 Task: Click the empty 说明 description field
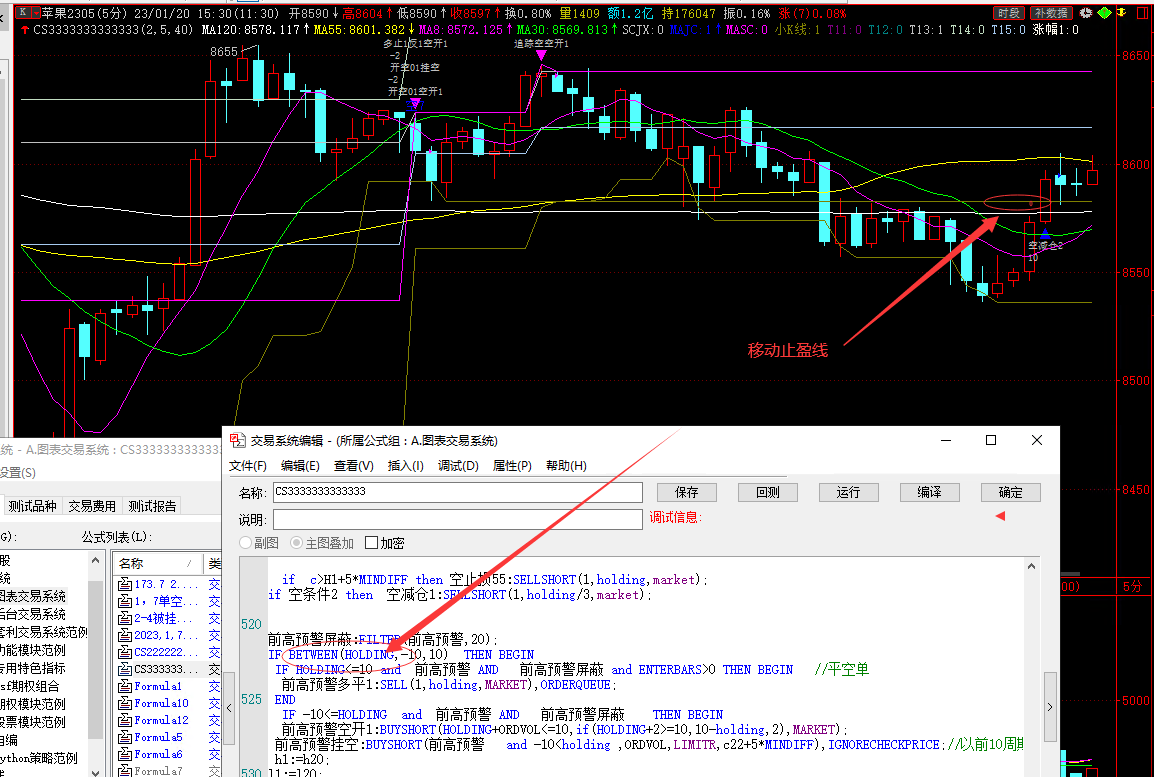(x=458, y=519)
